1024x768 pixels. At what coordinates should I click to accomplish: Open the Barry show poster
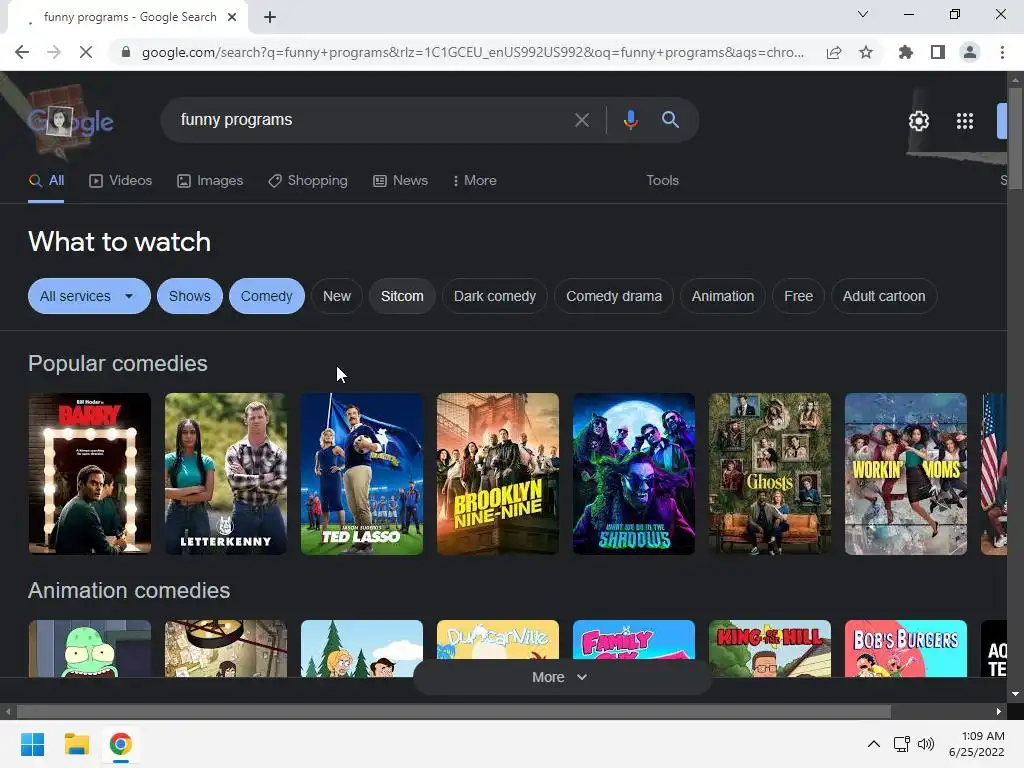point(90,474)
